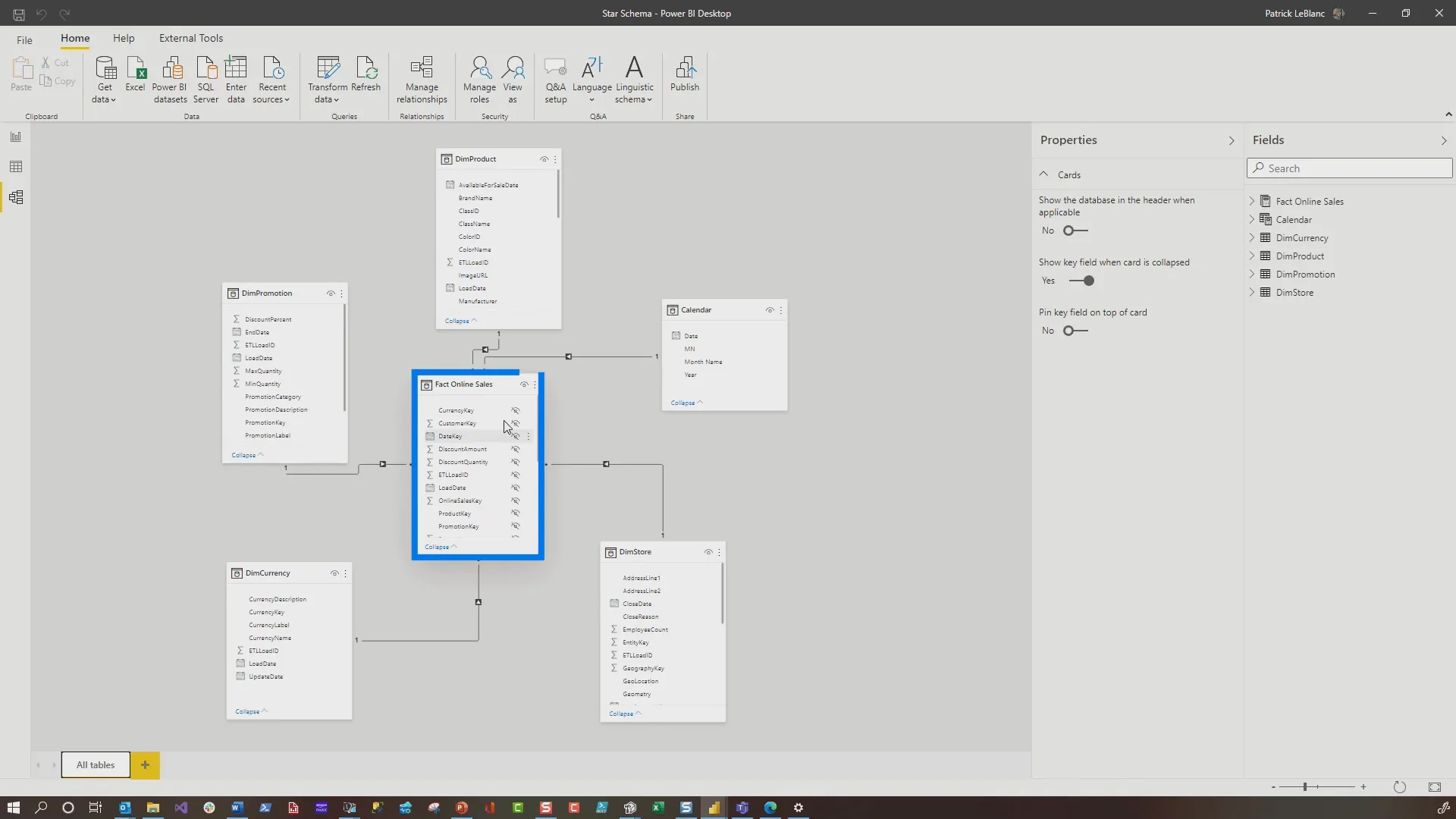The image size is (1456, 819).
Task: Toggle visibility of DimProduct table
Action: click(544, 159)
